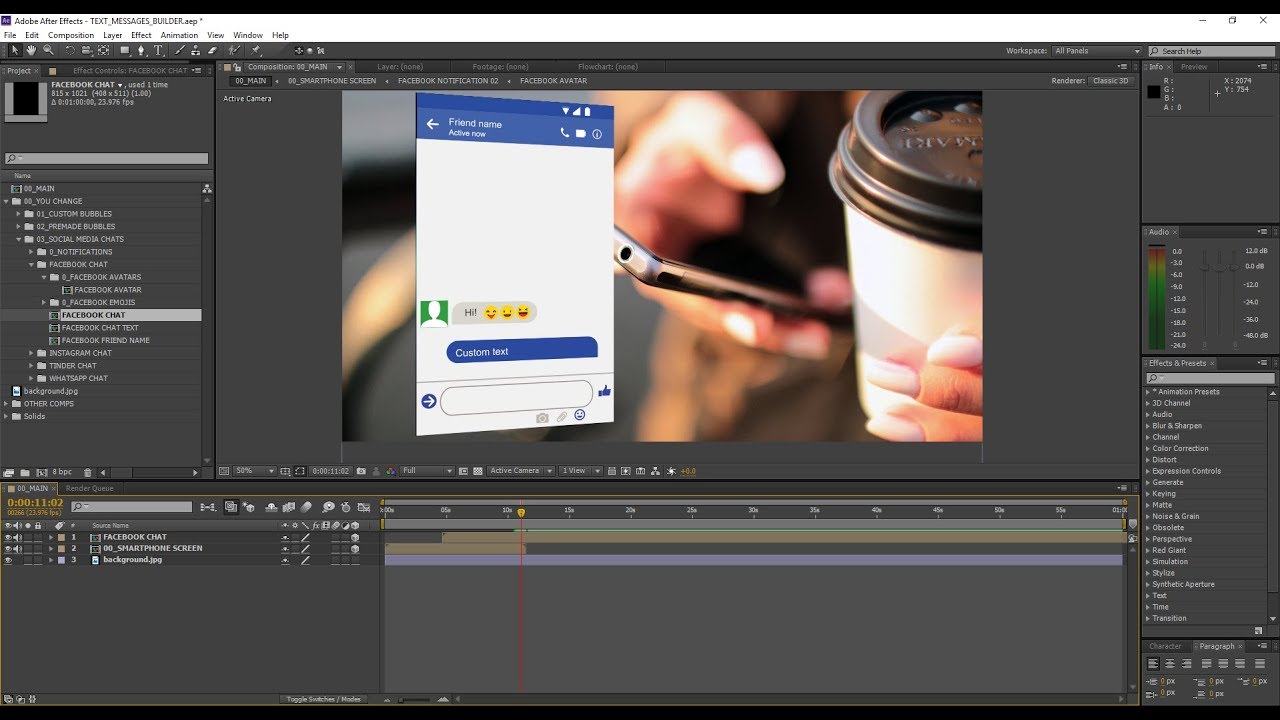Expand the INSTAGRAM CHAT folder
1280x720 pixels.
click(31, 353)
